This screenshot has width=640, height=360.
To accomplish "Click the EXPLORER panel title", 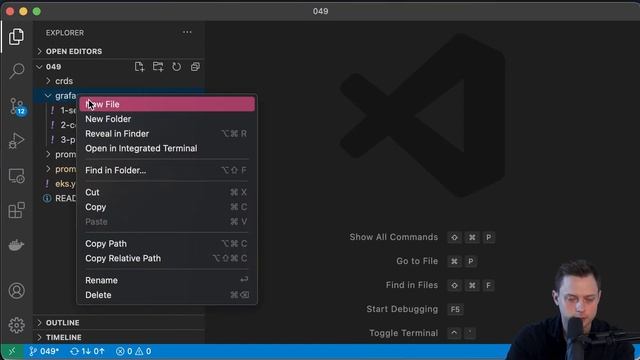I will (x=65, y=33).
